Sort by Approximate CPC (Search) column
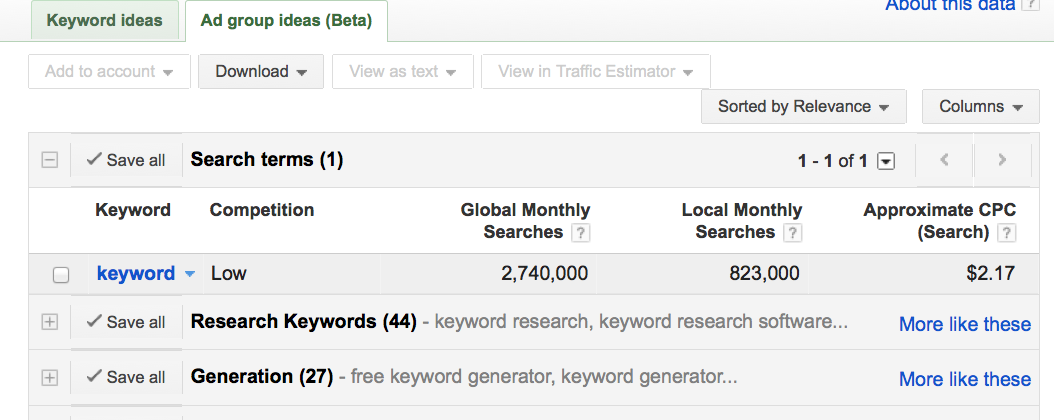This screenshot has height=420, width=1054. (939, 220)
